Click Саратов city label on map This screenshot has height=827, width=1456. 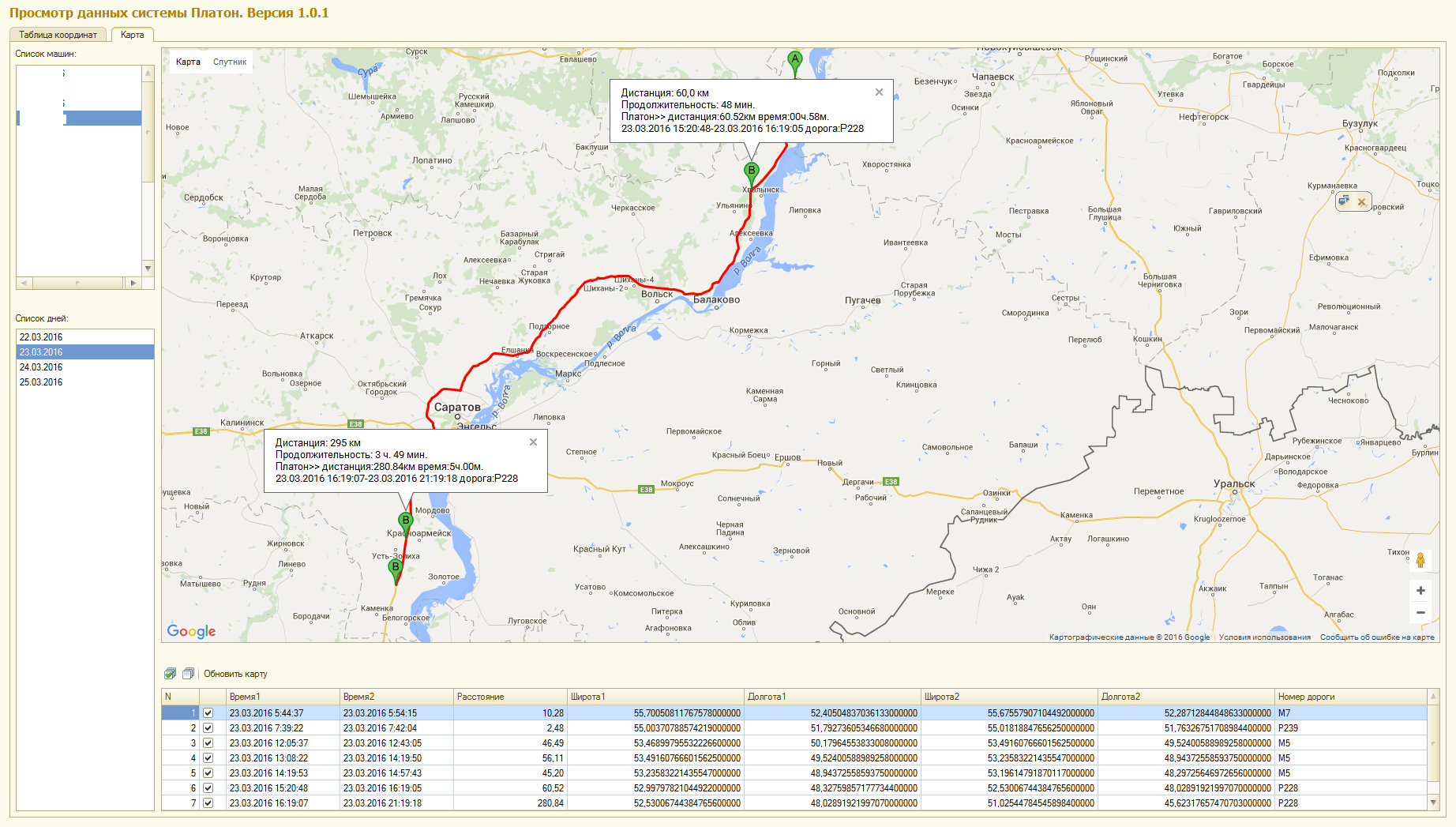coord(457,407)
